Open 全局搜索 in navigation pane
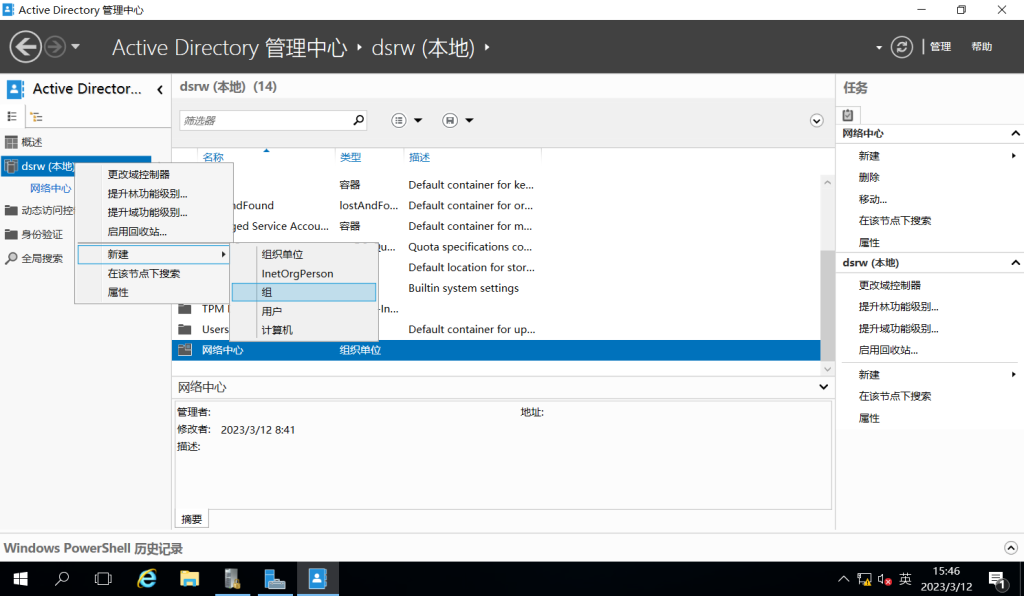The height and width of the screenshot is (596, 1024). pos(42,259)
